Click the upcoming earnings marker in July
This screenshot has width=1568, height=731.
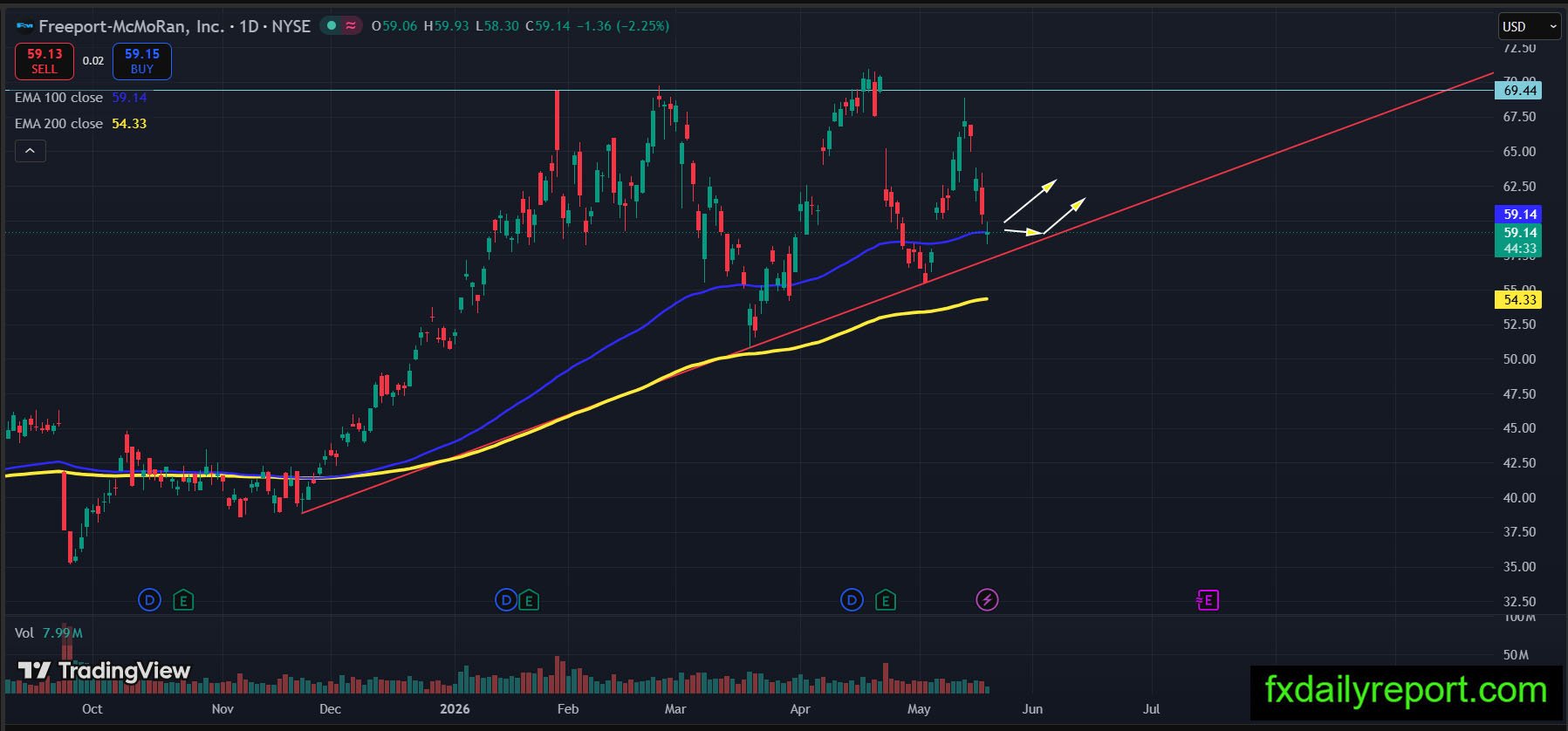click(1208, 600)
